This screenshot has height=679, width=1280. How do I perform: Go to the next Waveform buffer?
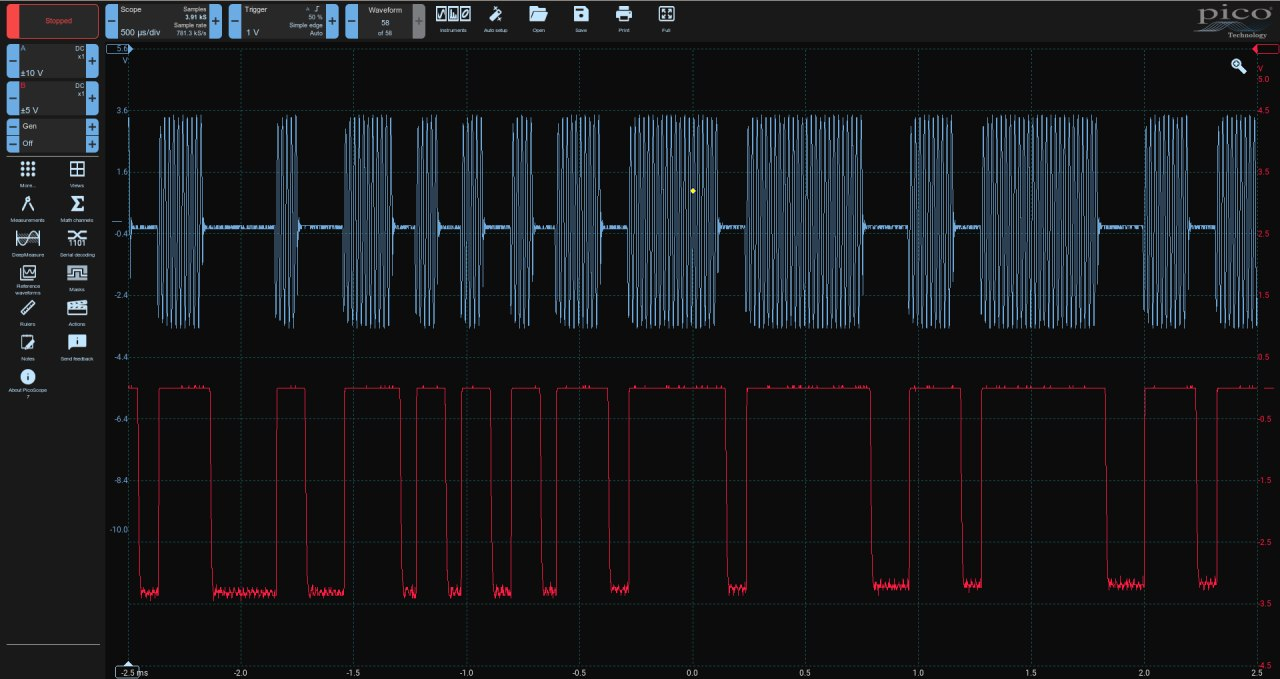419,21
